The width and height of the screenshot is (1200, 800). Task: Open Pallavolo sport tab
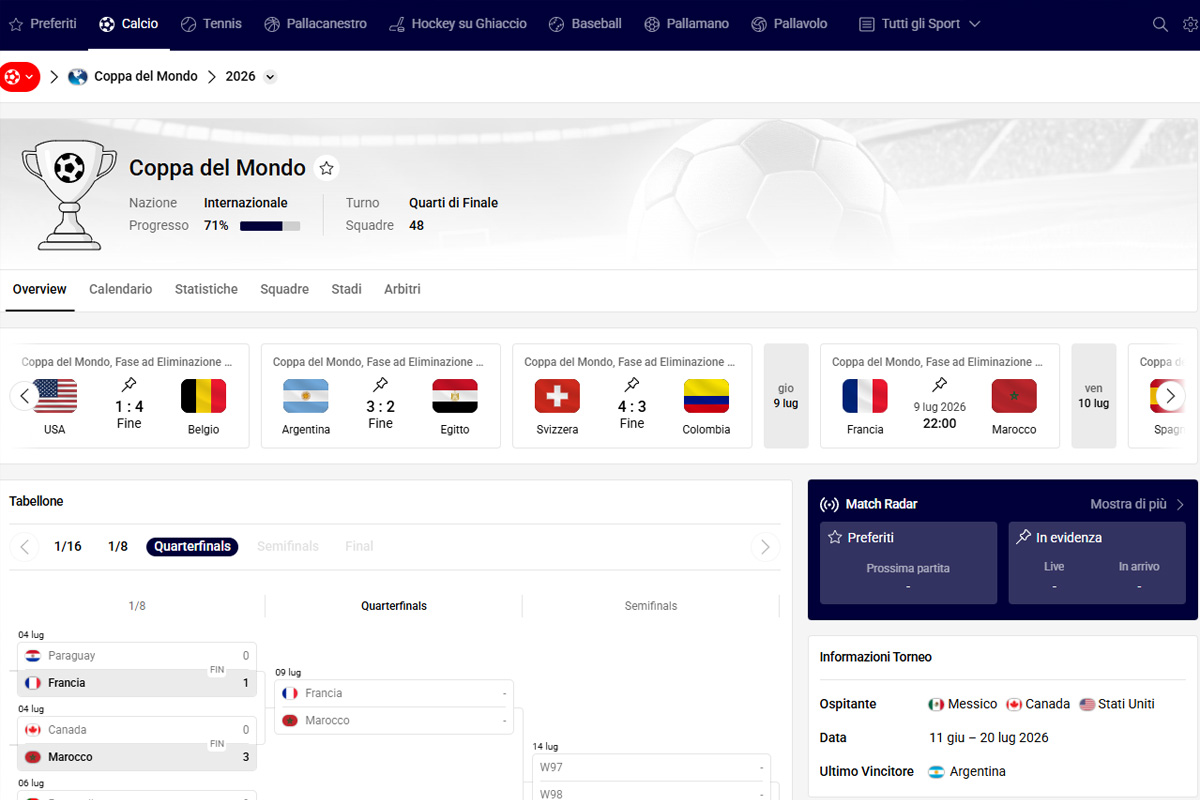789,24
